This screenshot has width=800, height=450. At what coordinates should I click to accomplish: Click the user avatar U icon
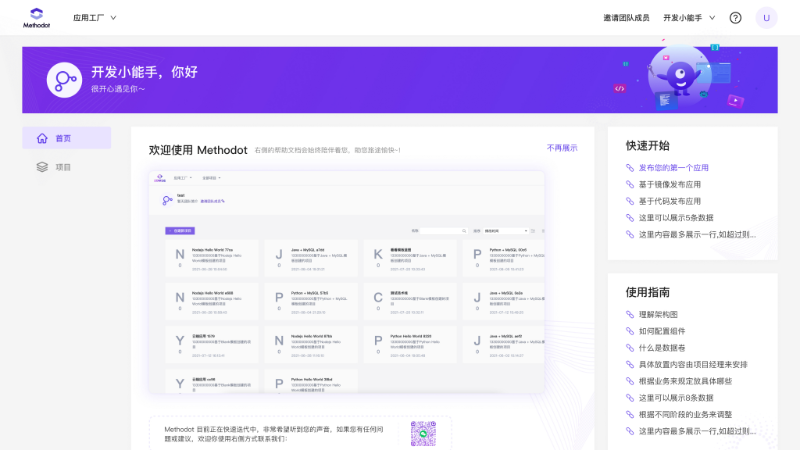[x=766, y=18]
